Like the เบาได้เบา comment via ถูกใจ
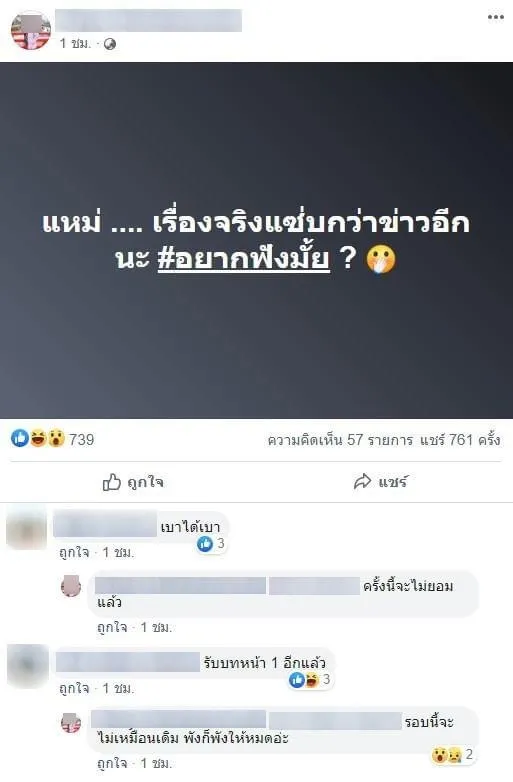The width and height of the screenshot is (513, 782). point(74,553)
